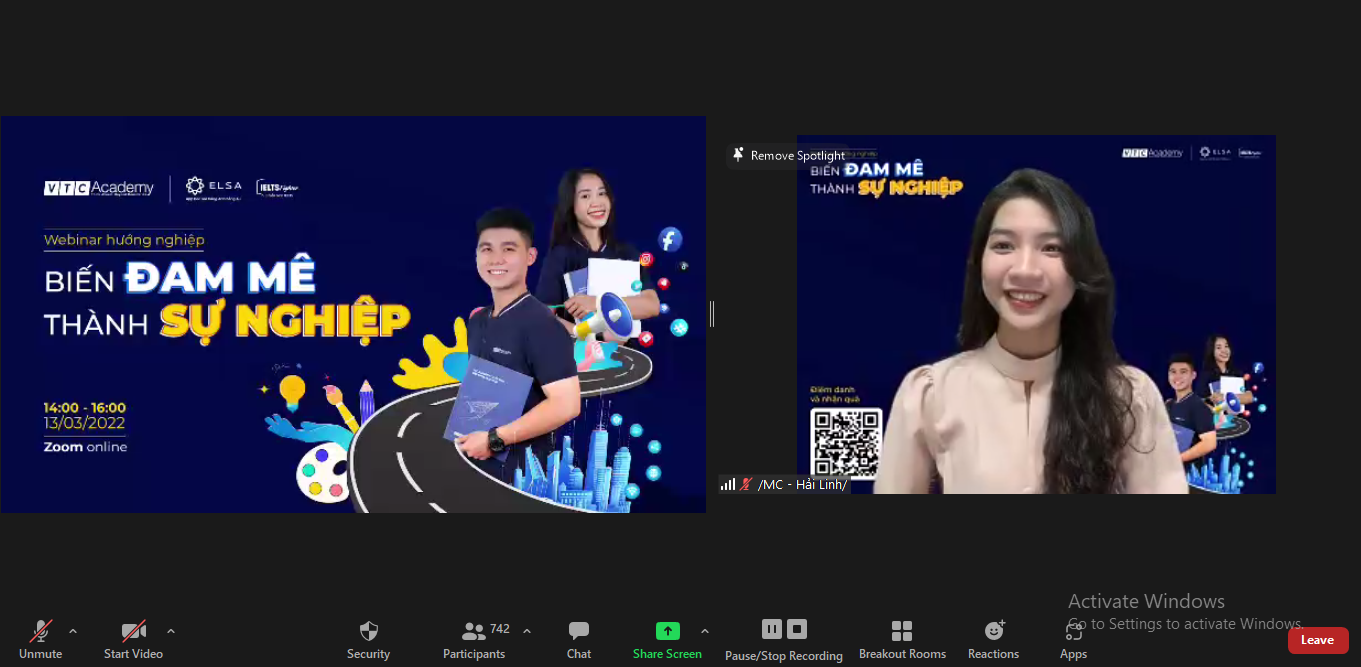The image size is (1361, 667).
Task: Open the Reactions menu
Action: click(993, 638)
